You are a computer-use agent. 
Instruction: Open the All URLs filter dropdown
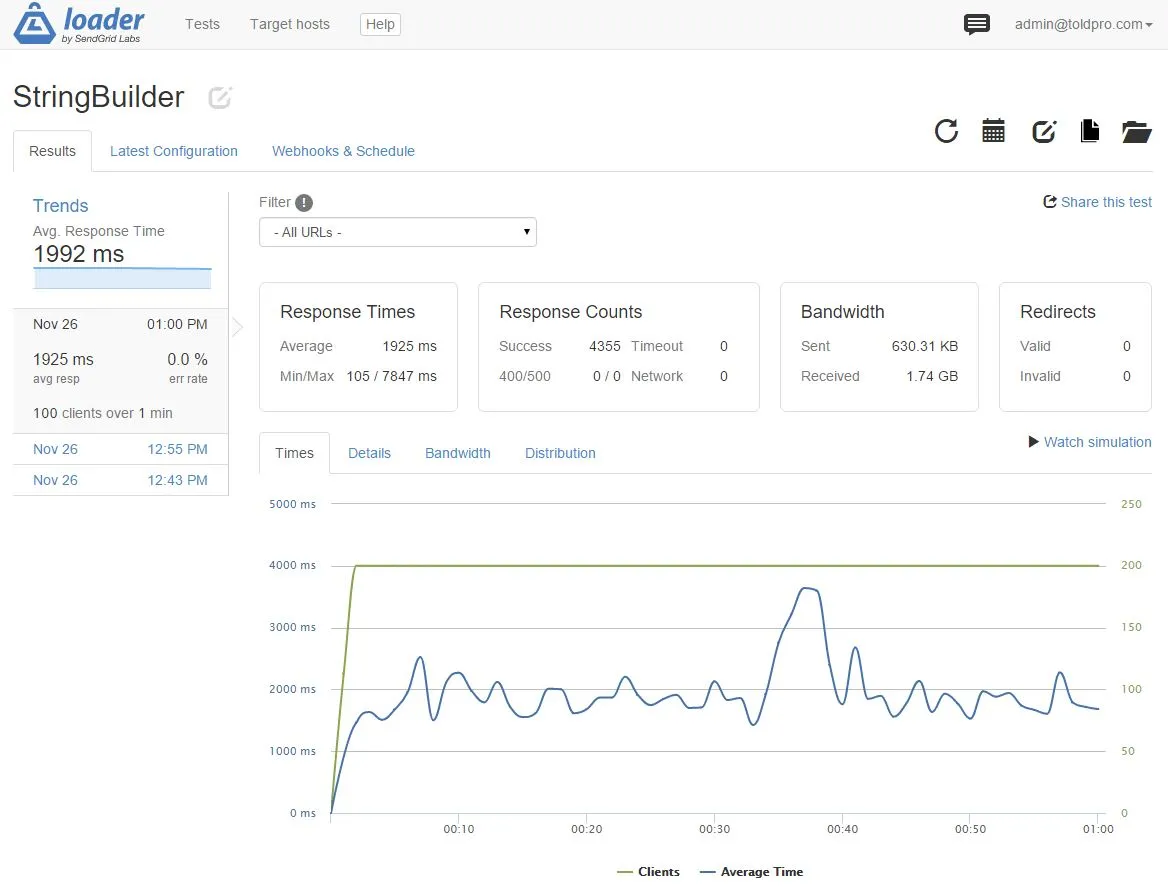[x=398, y=232]
